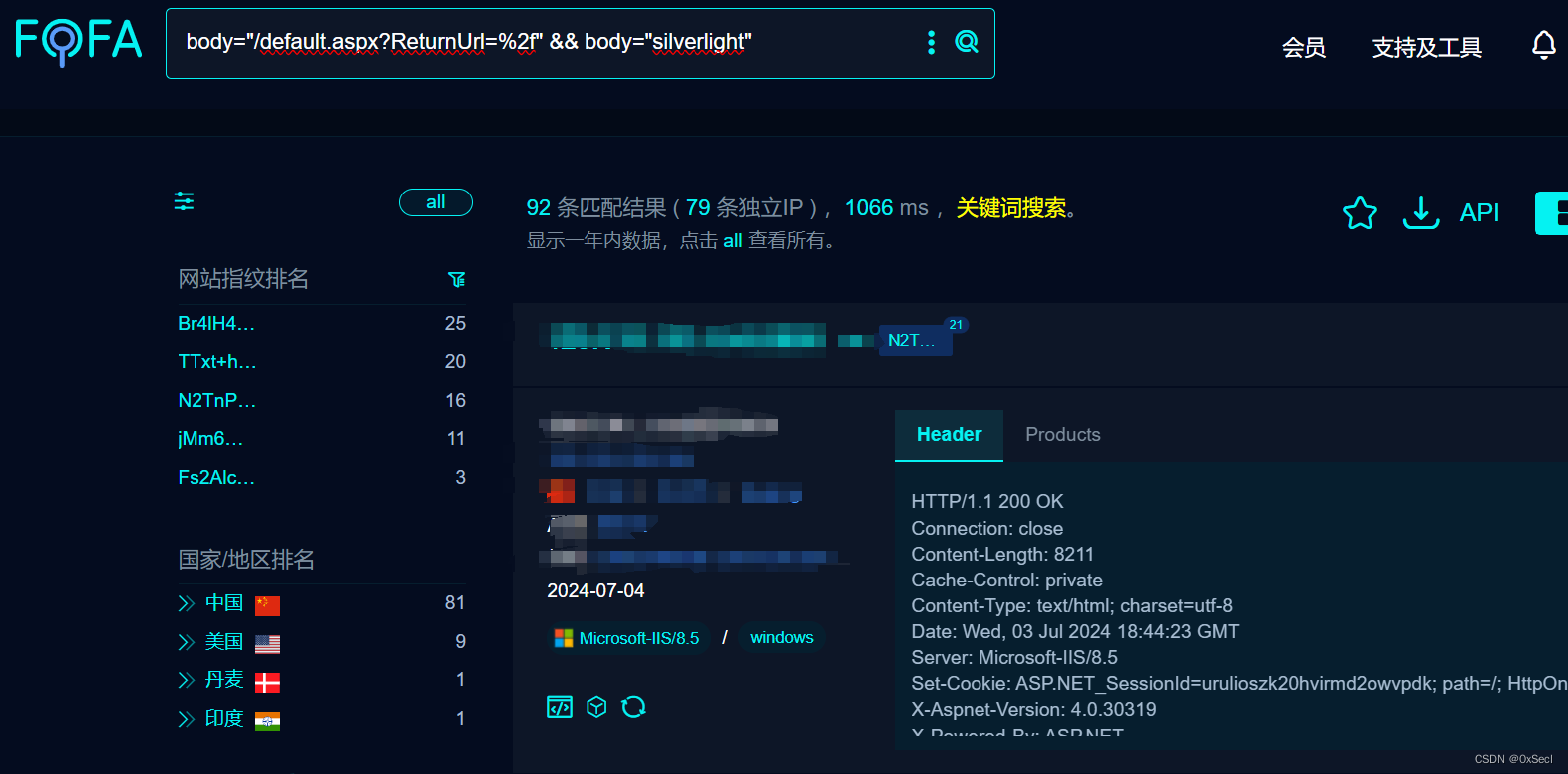
Task: Bookmark this query with the star icon
Action: (x=1360, y=212)
